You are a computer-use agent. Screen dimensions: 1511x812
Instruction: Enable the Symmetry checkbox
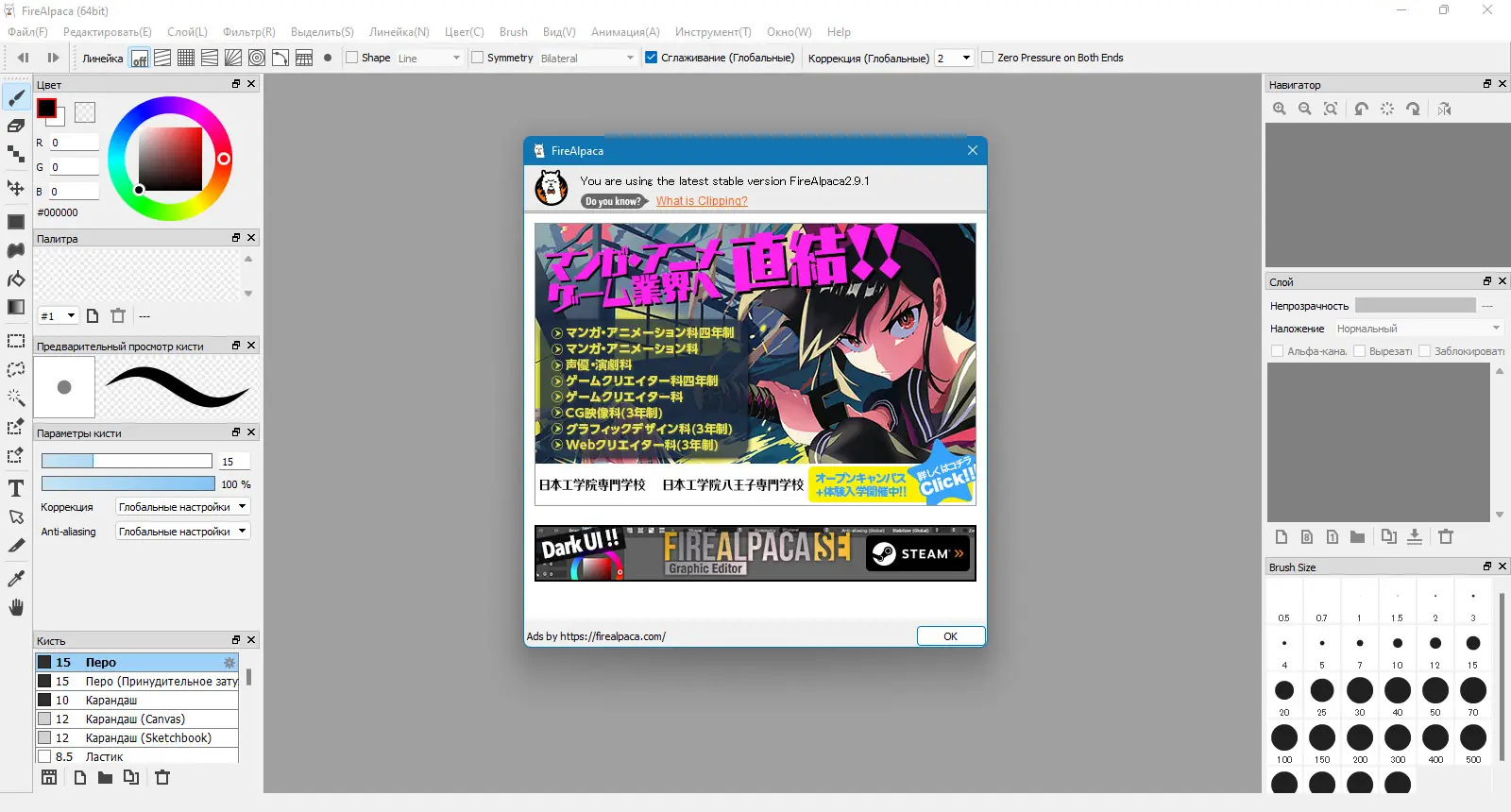point(477,58)
